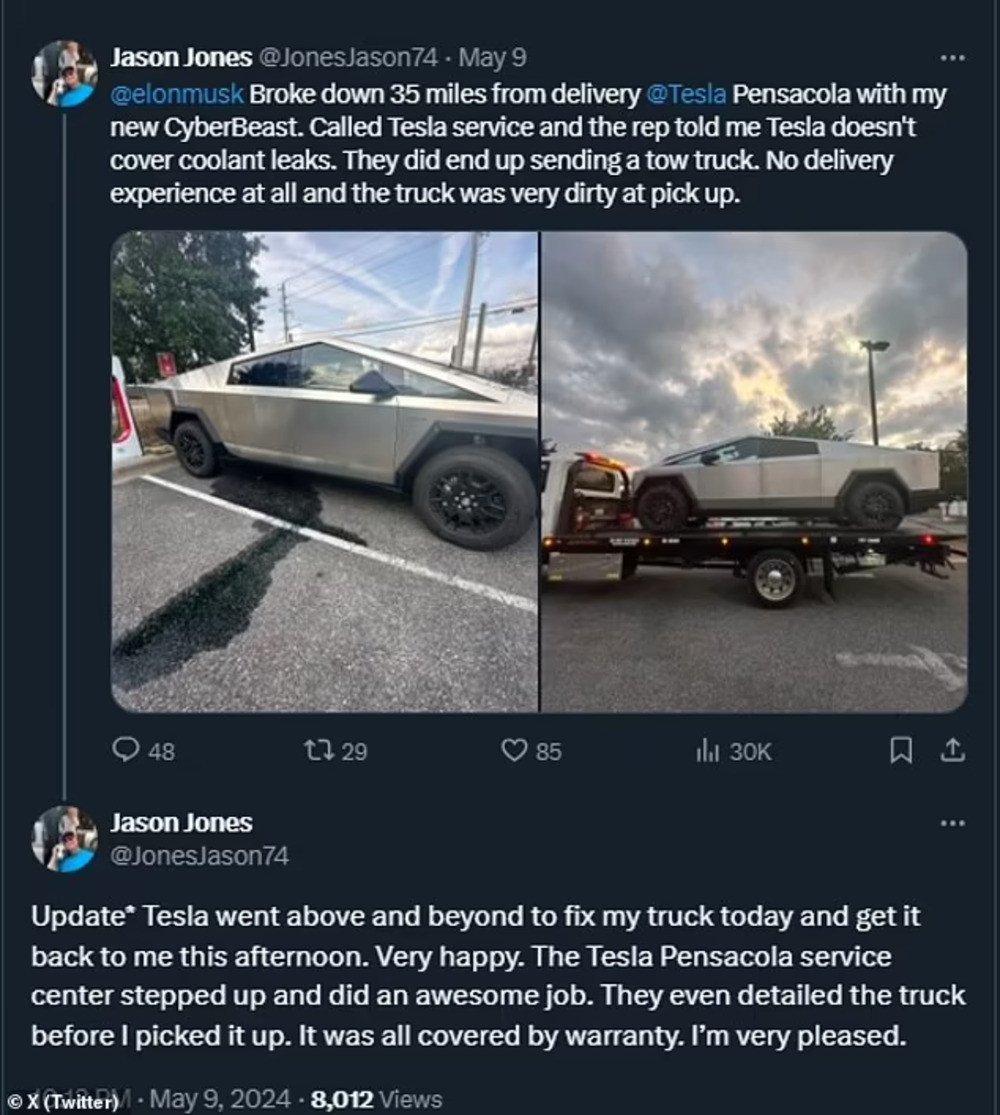Click the avatar on the update tweet

click(x=64, y=835)
